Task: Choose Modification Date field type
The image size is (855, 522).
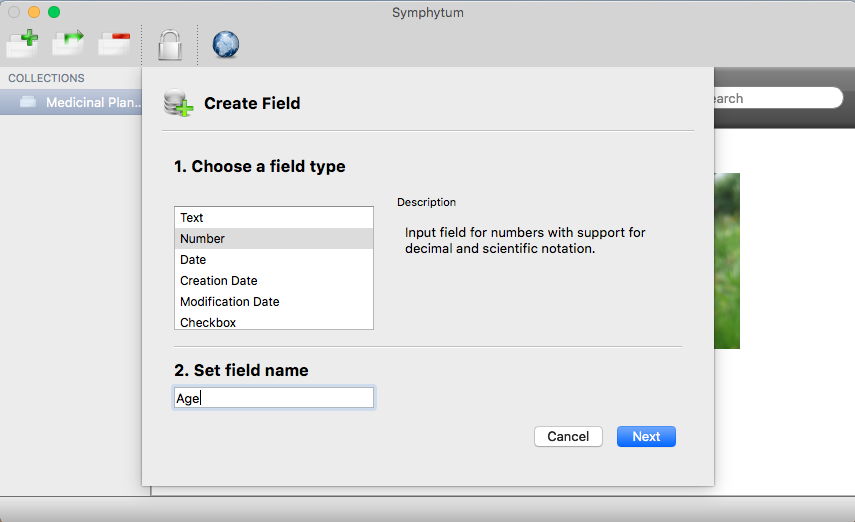Action: tap(274, 302)
